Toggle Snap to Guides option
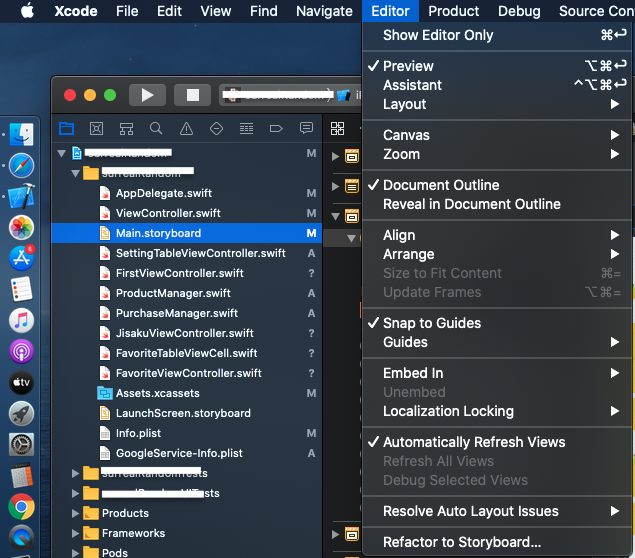The image size is (635, 558). click(x=497, y=323)
